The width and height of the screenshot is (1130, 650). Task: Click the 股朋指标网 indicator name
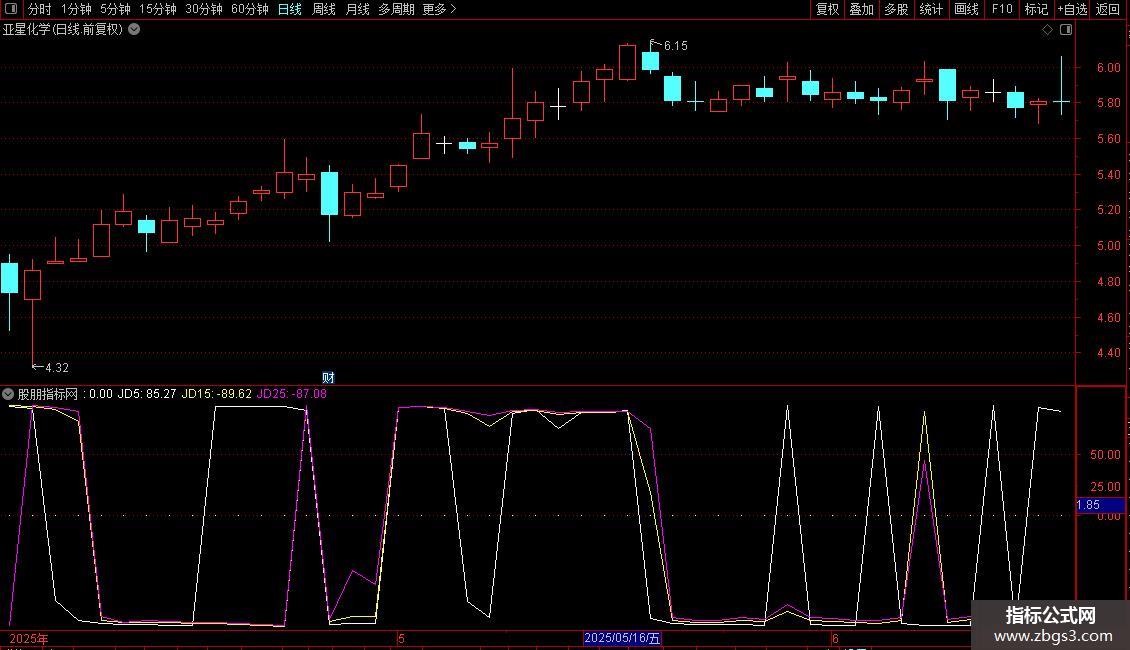(48, 394)
